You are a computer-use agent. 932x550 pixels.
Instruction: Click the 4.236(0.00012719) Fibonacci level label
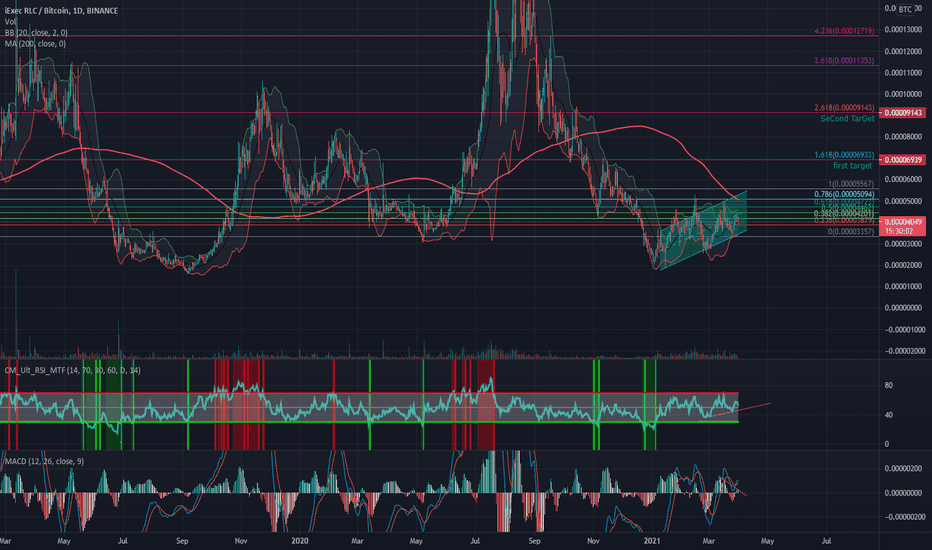coord(844,31)
